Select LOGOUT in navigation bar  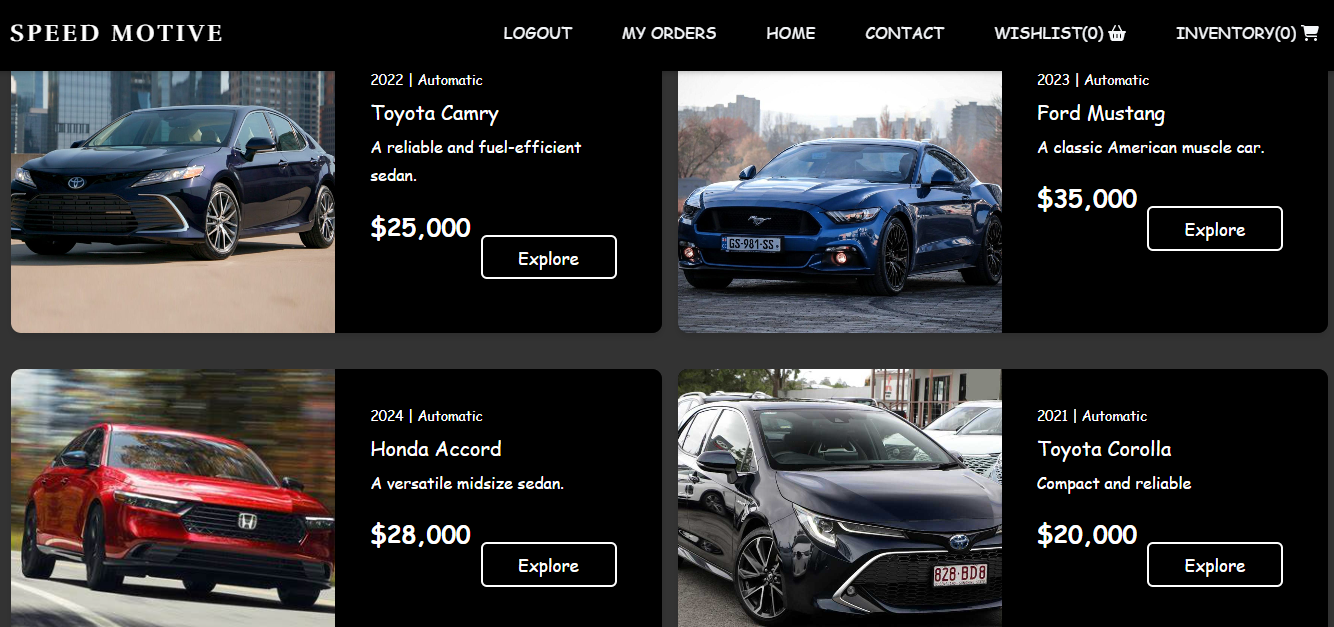point(538,33)
